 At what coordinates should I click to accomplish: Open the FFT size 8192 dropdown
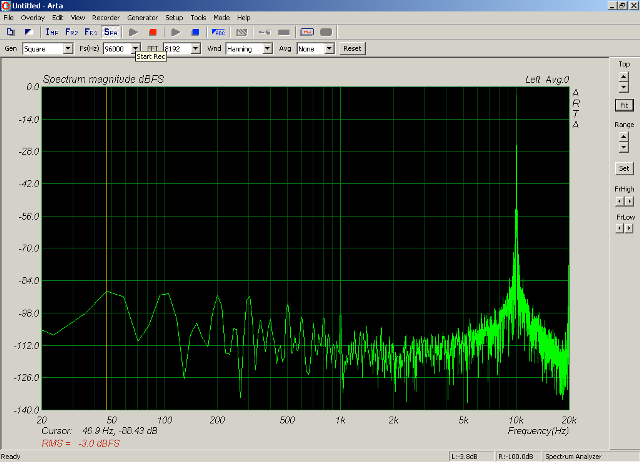point(196,49)
